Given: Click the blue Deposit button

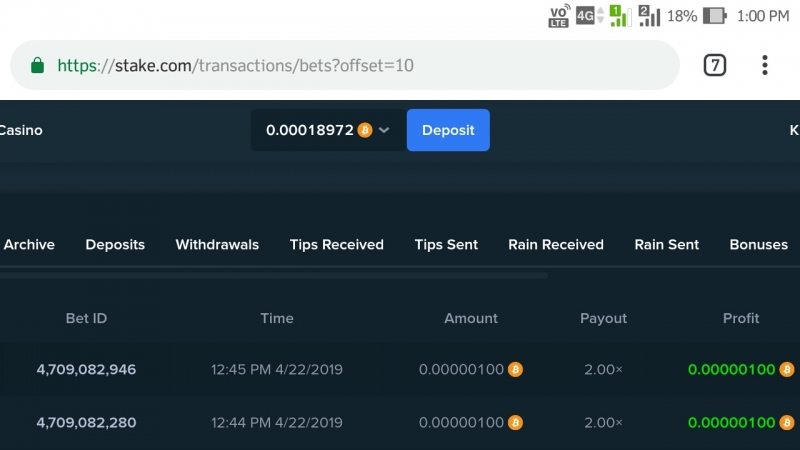Looking at the screenshot, I should (448, 130).
